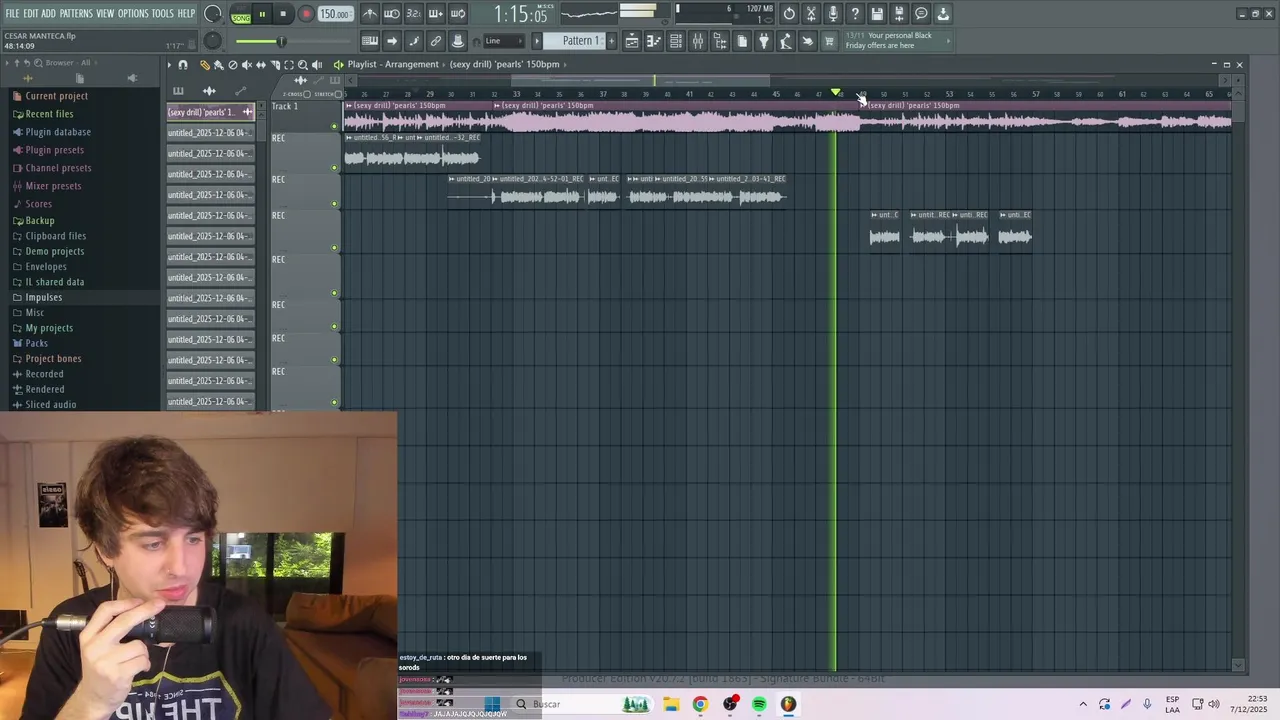Open the VIEW menu
1280x720 pixels.
pyautogui.click(x=105, y=14)
